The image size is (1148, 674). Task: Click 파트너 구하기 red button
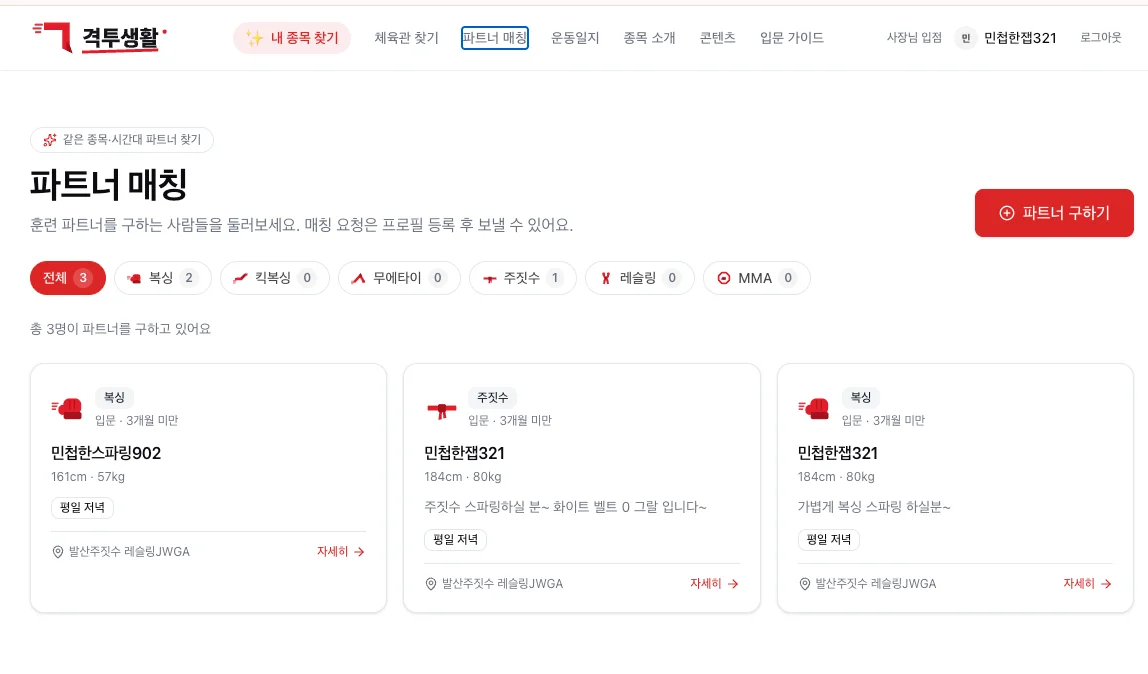1054,213
